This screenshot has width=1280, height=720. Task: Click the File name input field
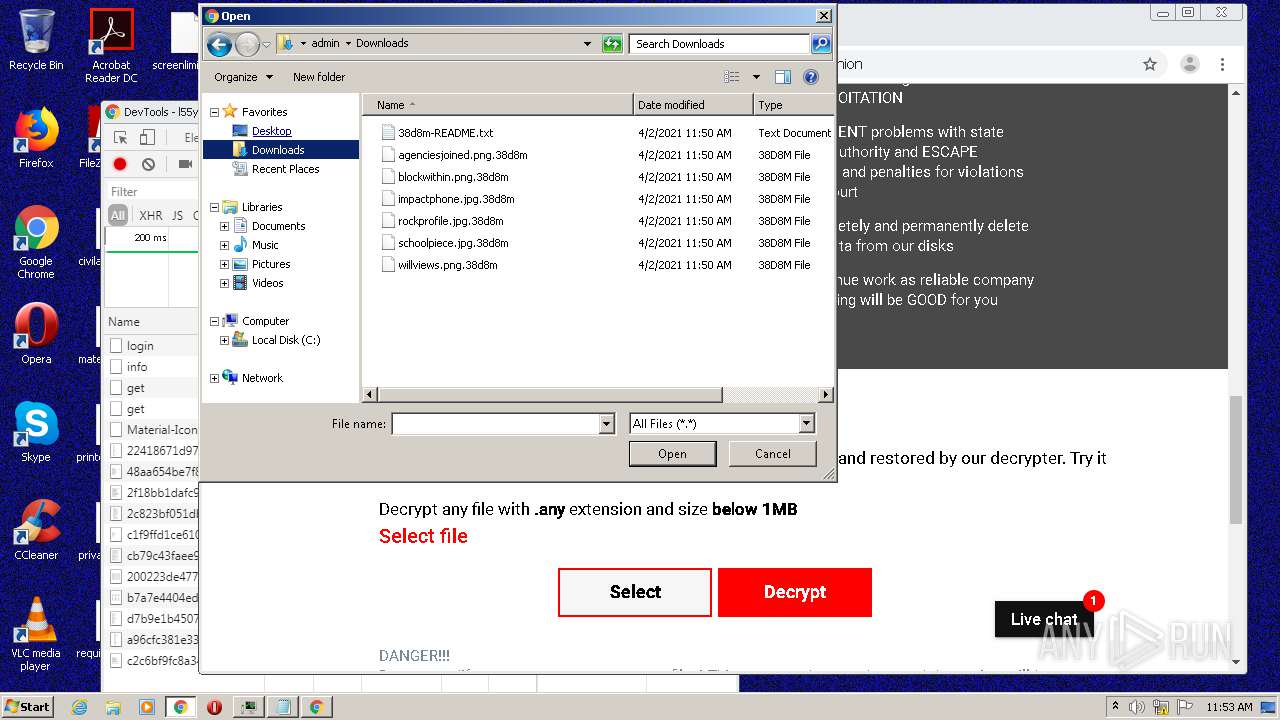[495, 424]
